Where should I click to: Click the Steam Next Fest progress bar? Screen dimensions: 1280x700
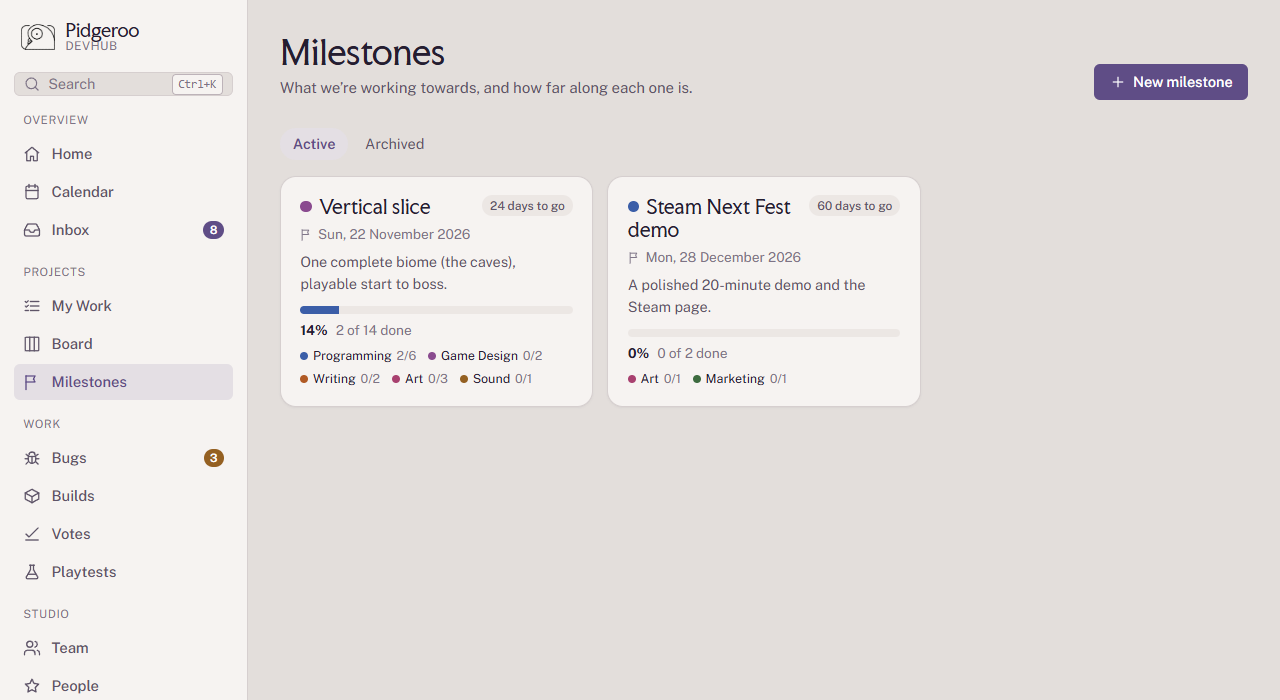click(x=764, y=333)
